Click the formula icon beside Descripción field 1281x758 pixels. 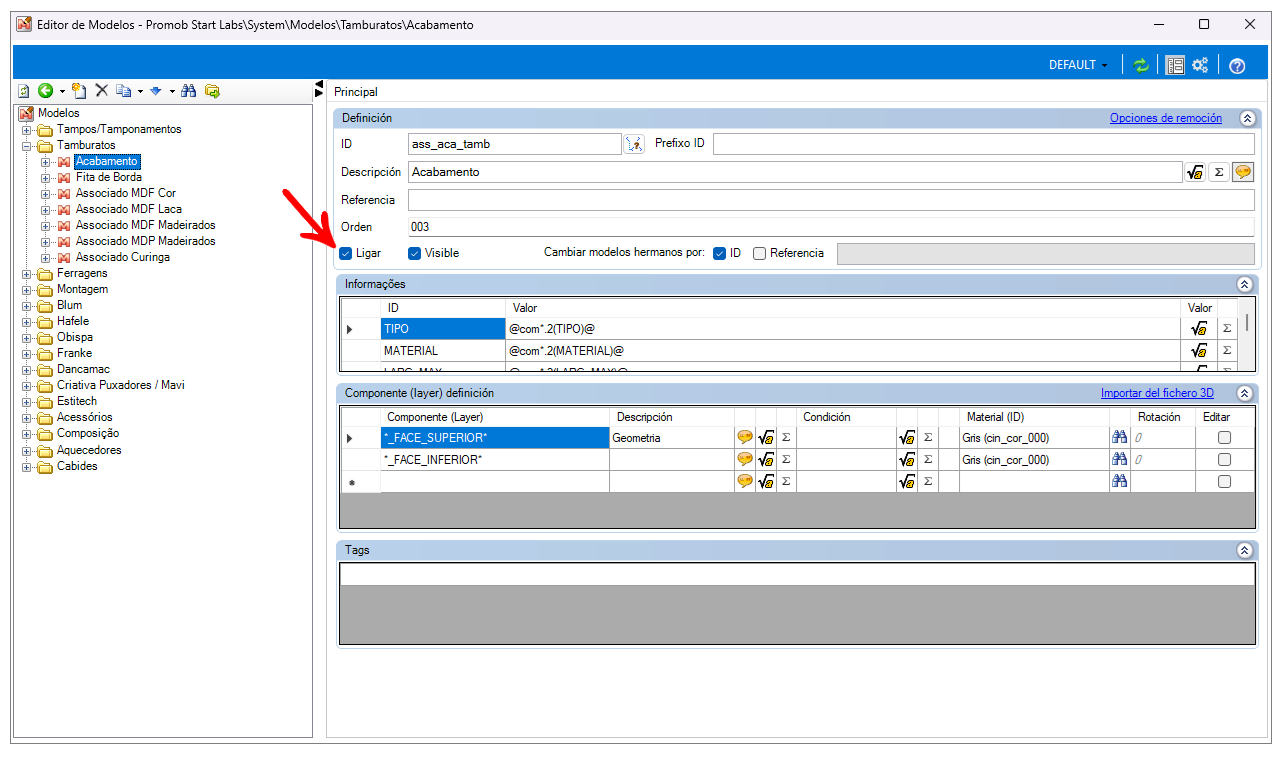tap(1194, 172)
